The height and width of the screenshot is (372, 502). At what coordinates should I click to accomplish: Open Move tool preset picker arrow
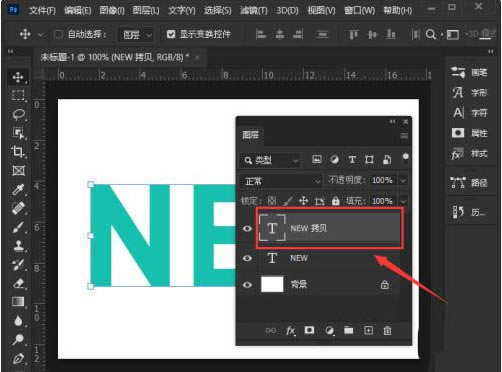coord(41,34)
